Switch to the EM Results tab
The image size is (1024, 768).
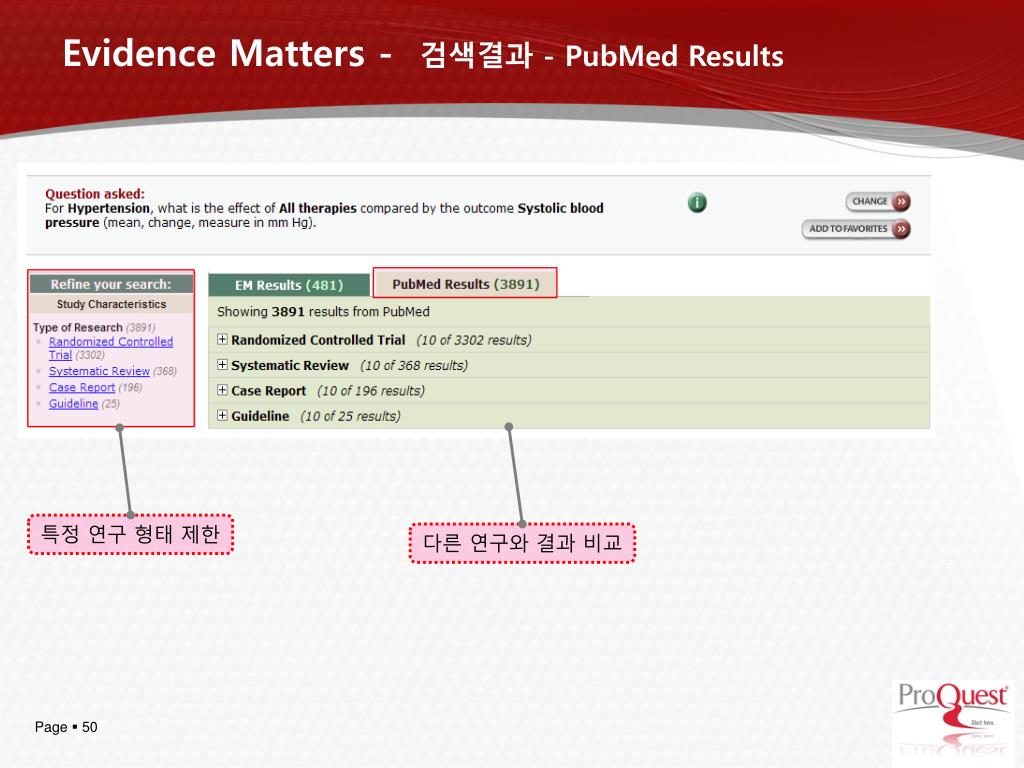pyautogui.click(x=289, y=285)
